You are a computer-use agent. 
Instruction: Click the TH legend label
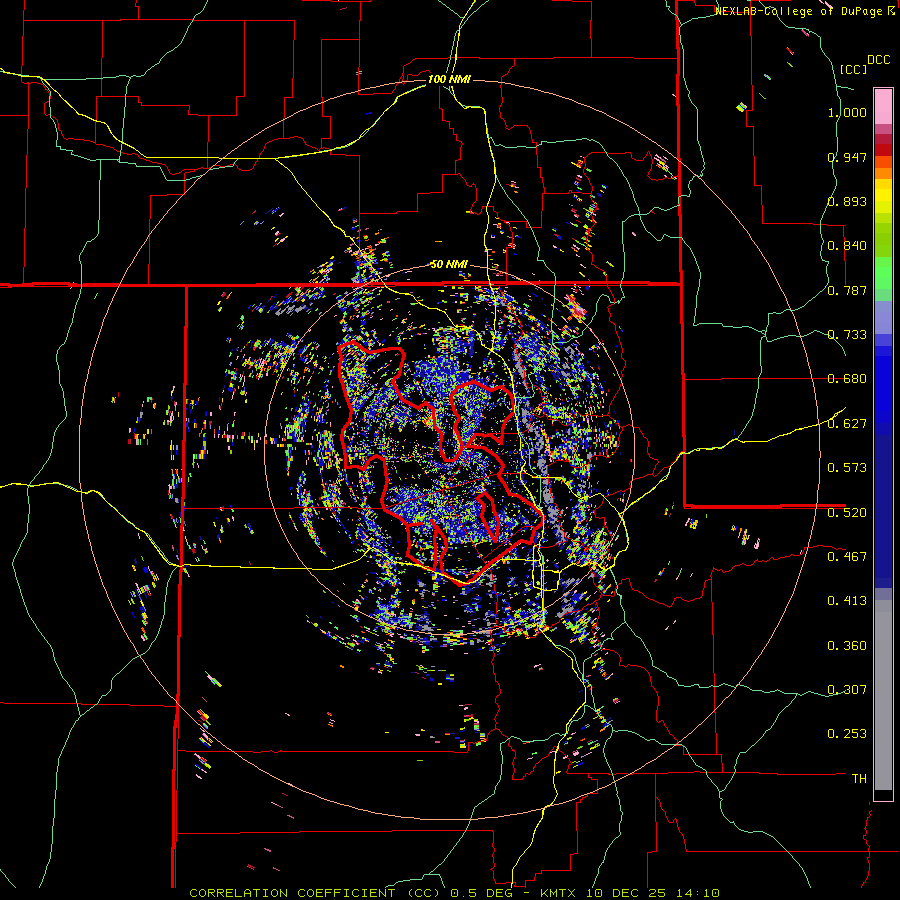pos(859,779)
